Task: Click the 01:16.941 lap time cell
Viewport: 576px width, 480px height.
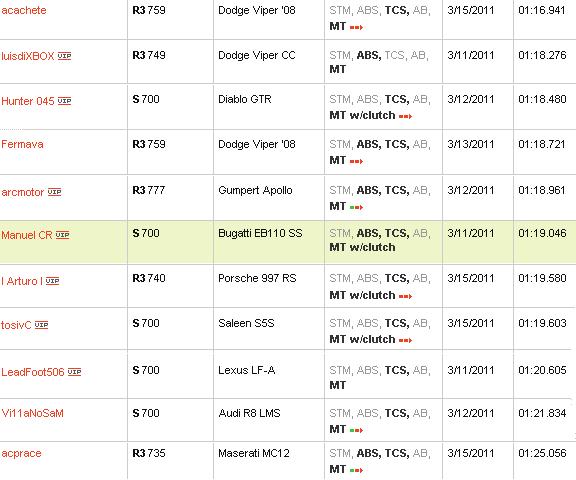Action: [x=542, y=10]
